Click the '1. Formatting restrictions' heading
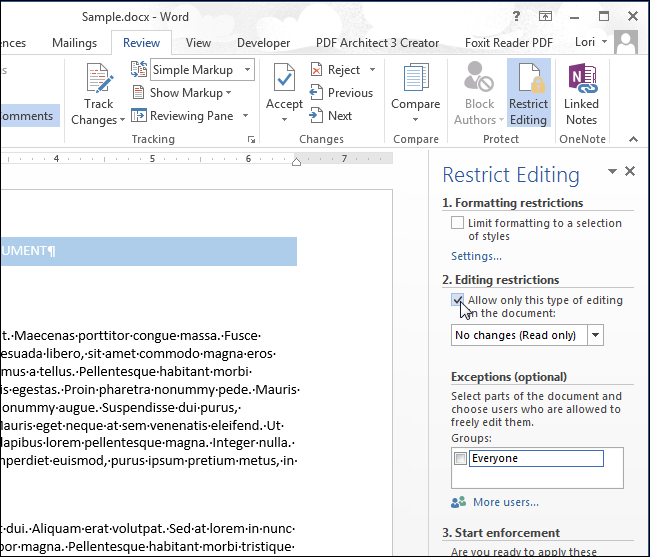This screenshot has height=557, width=650. 512,203
